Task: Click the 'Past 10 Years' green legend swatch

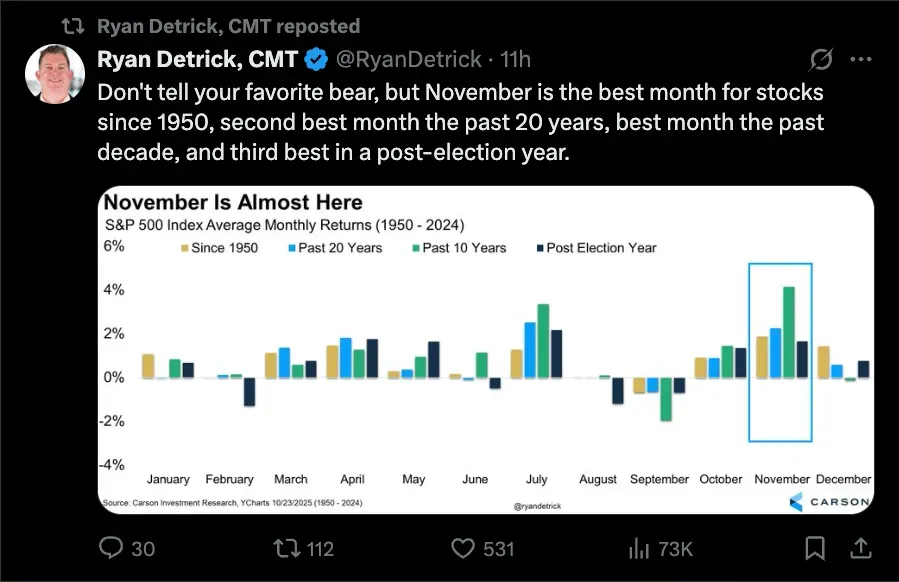Action: pos(415,247)
